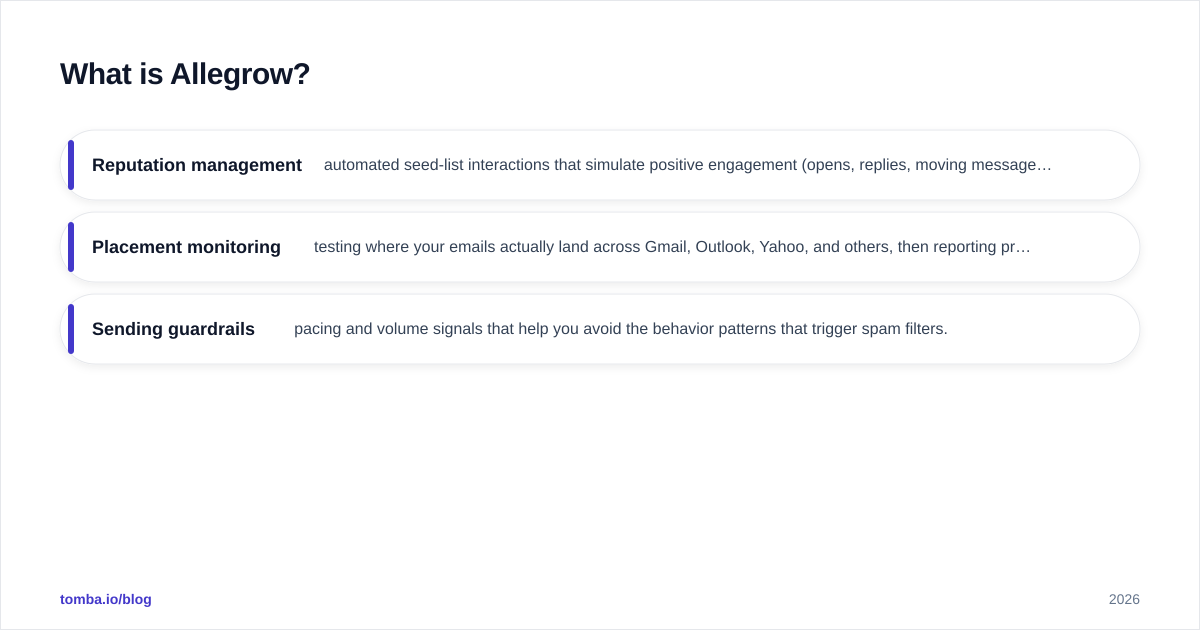This screenshot has height=630, width=1200.
Task: Click the blue accent bar beside Placement monitoring
Action: pyautogui.click(x=71, y=247)
